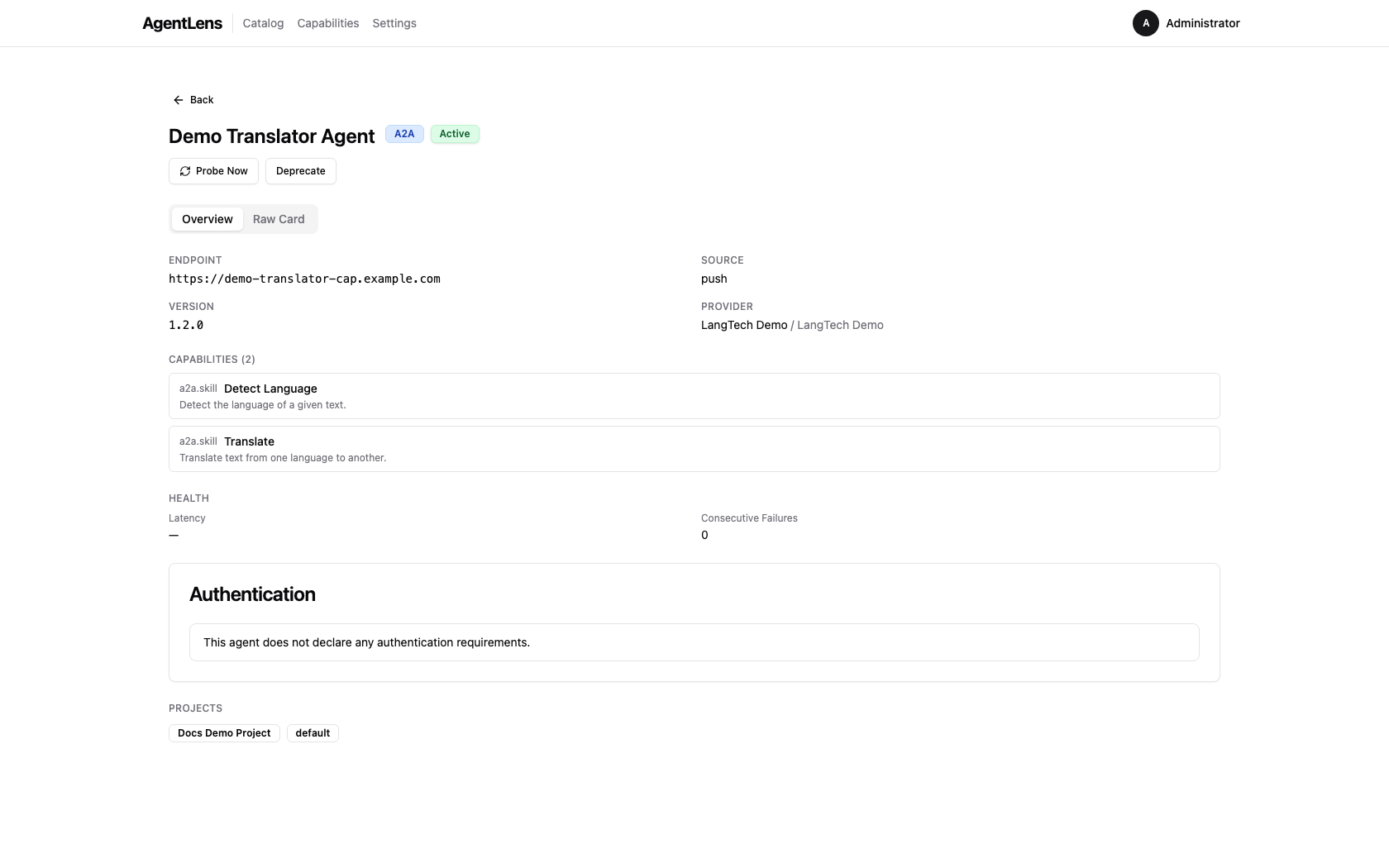Click the a2a.skill tag on Translate

point(198,441)
